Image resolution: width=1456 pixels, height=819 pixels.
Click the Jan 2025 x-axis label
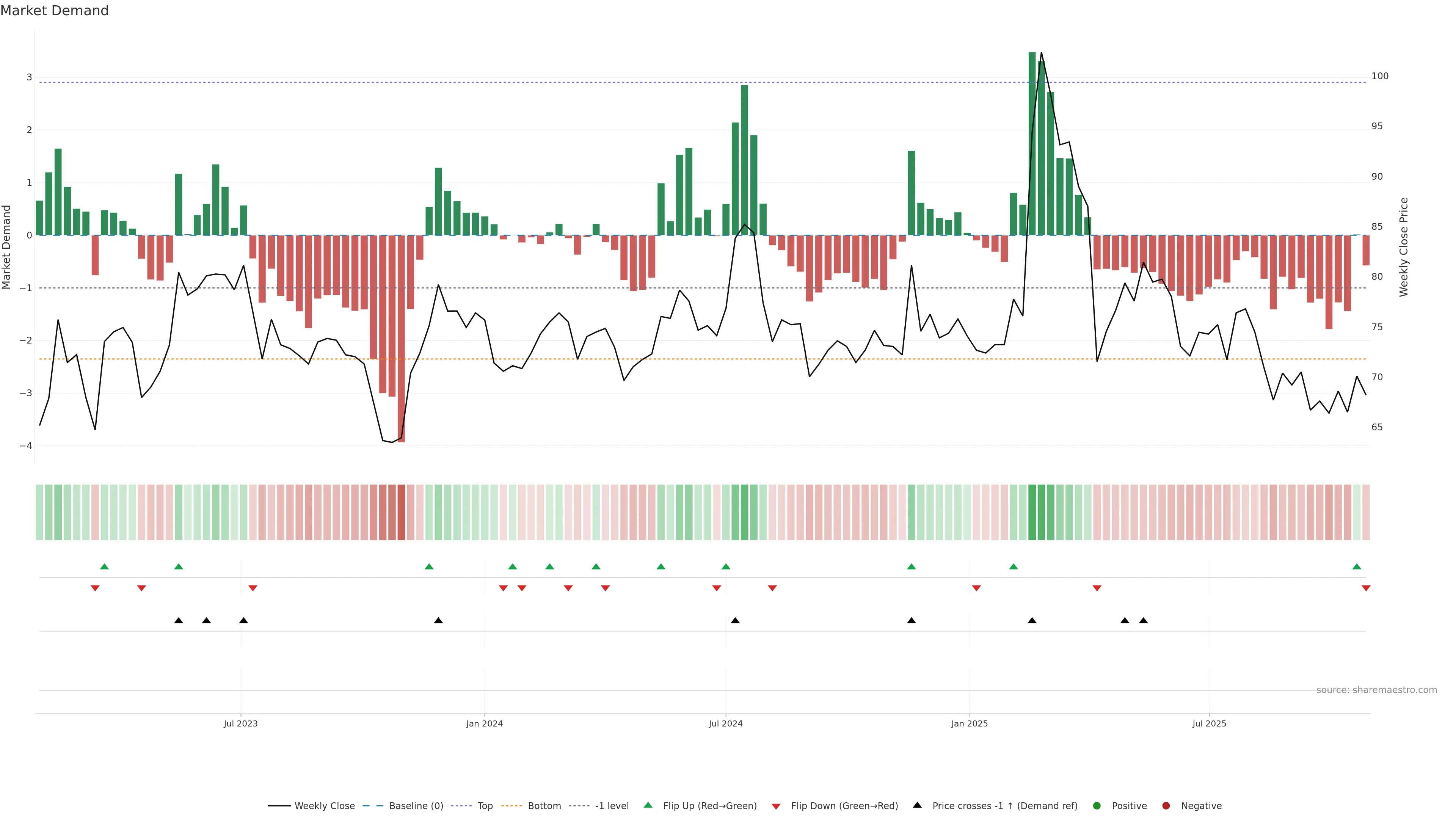pos(970,724)
